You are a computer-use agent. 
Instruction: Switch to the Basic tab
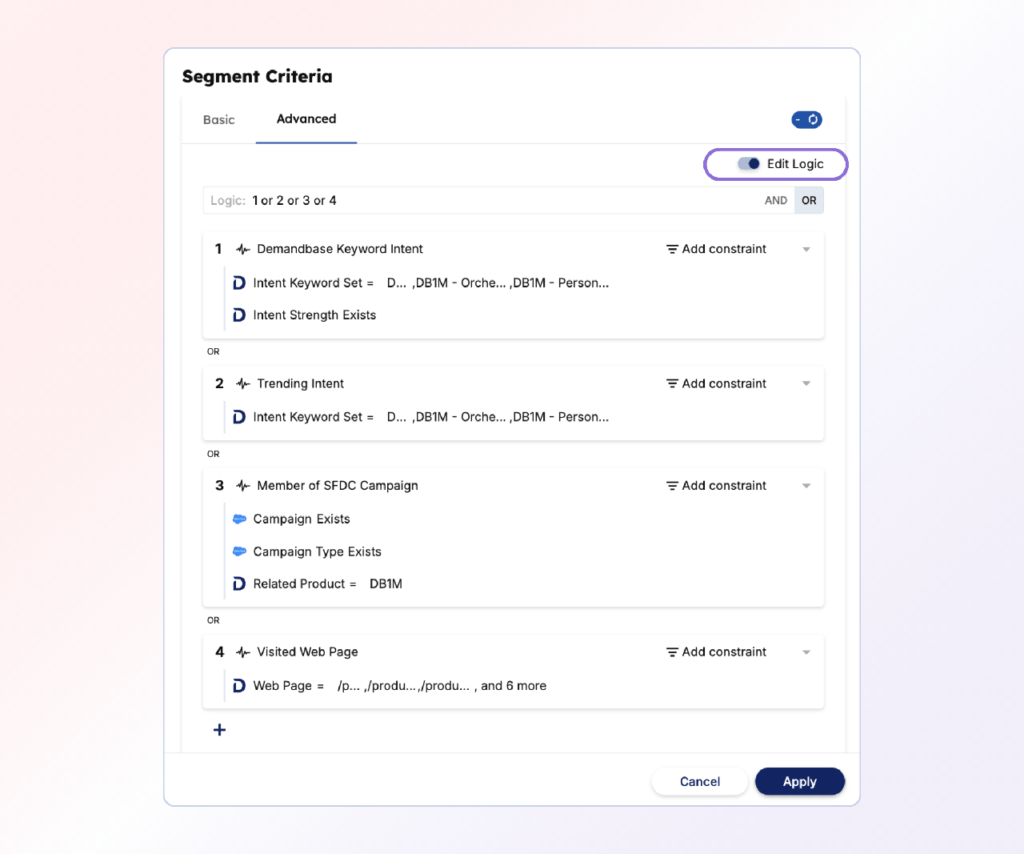point(219,120)
